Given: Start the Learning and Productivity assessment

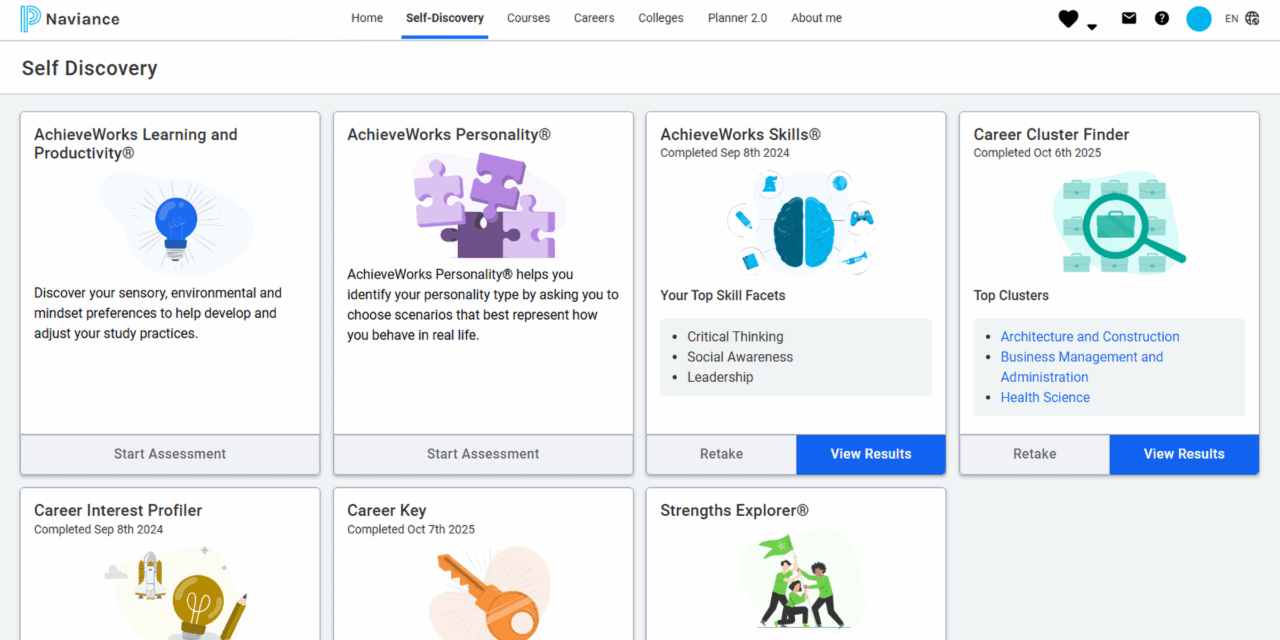Looking at the screenshot, I should [x=170, y=454].
